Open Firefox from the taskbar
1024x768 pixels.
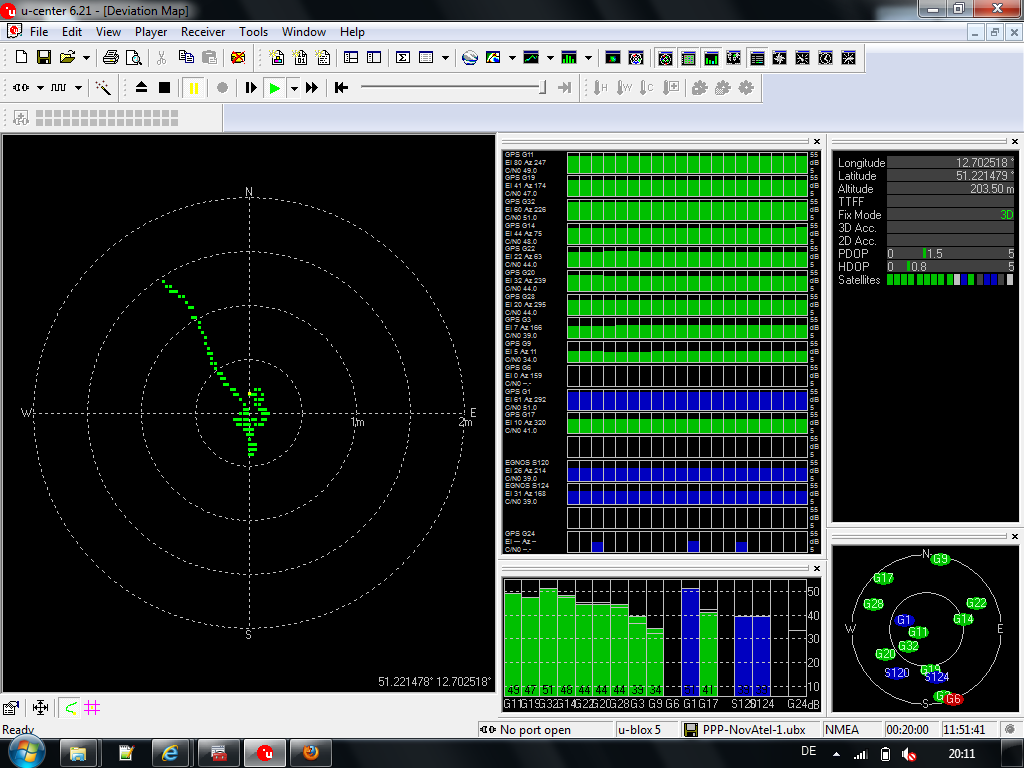point(310,752)
